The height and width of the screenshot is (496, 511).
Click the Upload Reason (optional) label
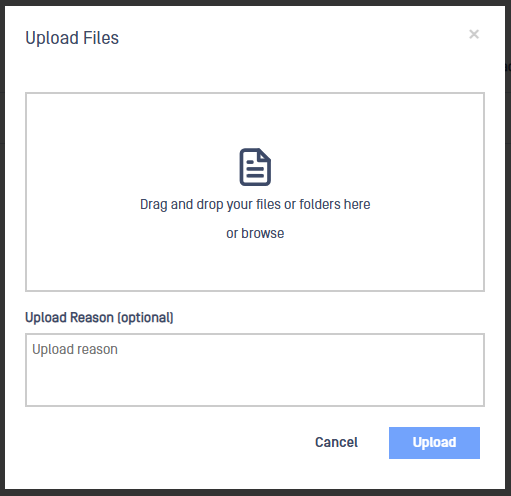99,317
